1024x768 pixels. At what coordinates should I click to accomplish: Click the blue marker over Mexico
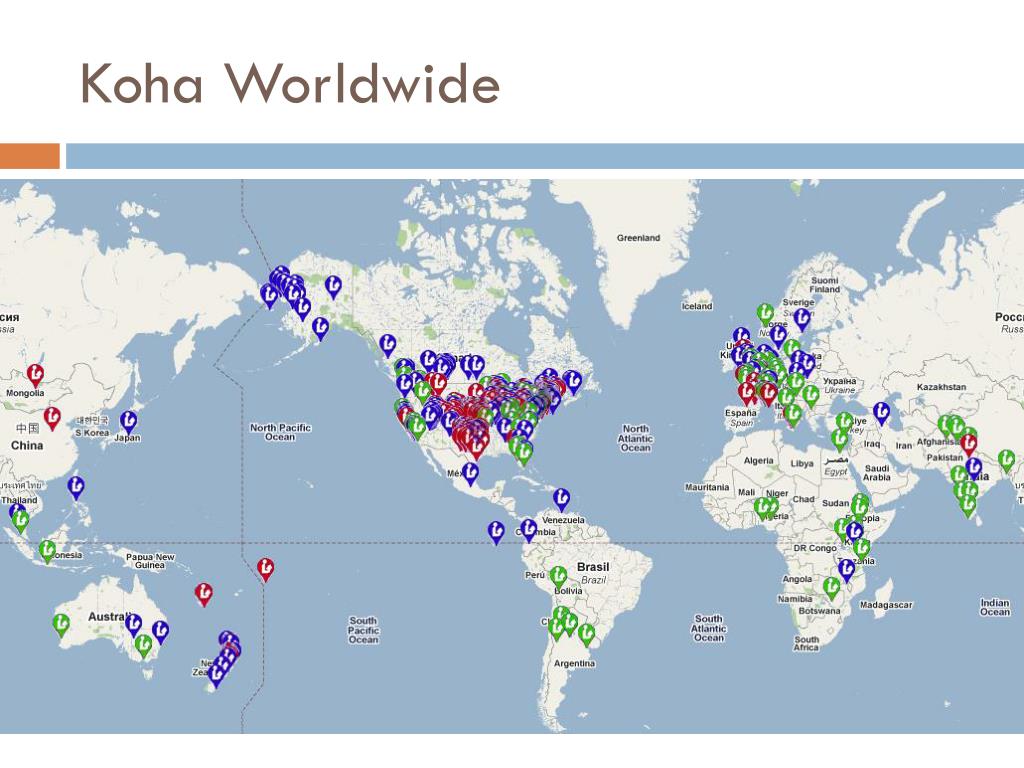(470, 473)
